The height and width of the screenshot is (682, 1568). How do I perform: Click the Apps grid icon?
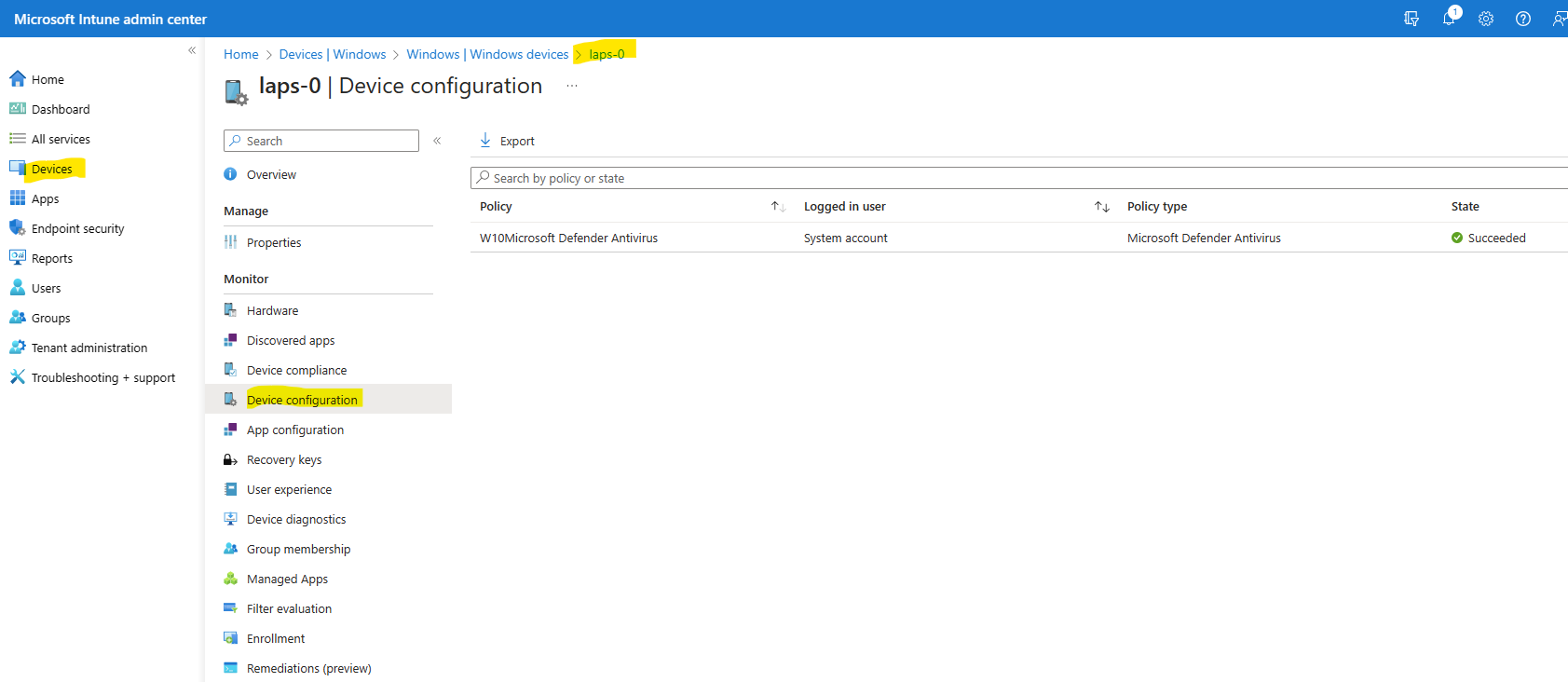coord(18,198)
